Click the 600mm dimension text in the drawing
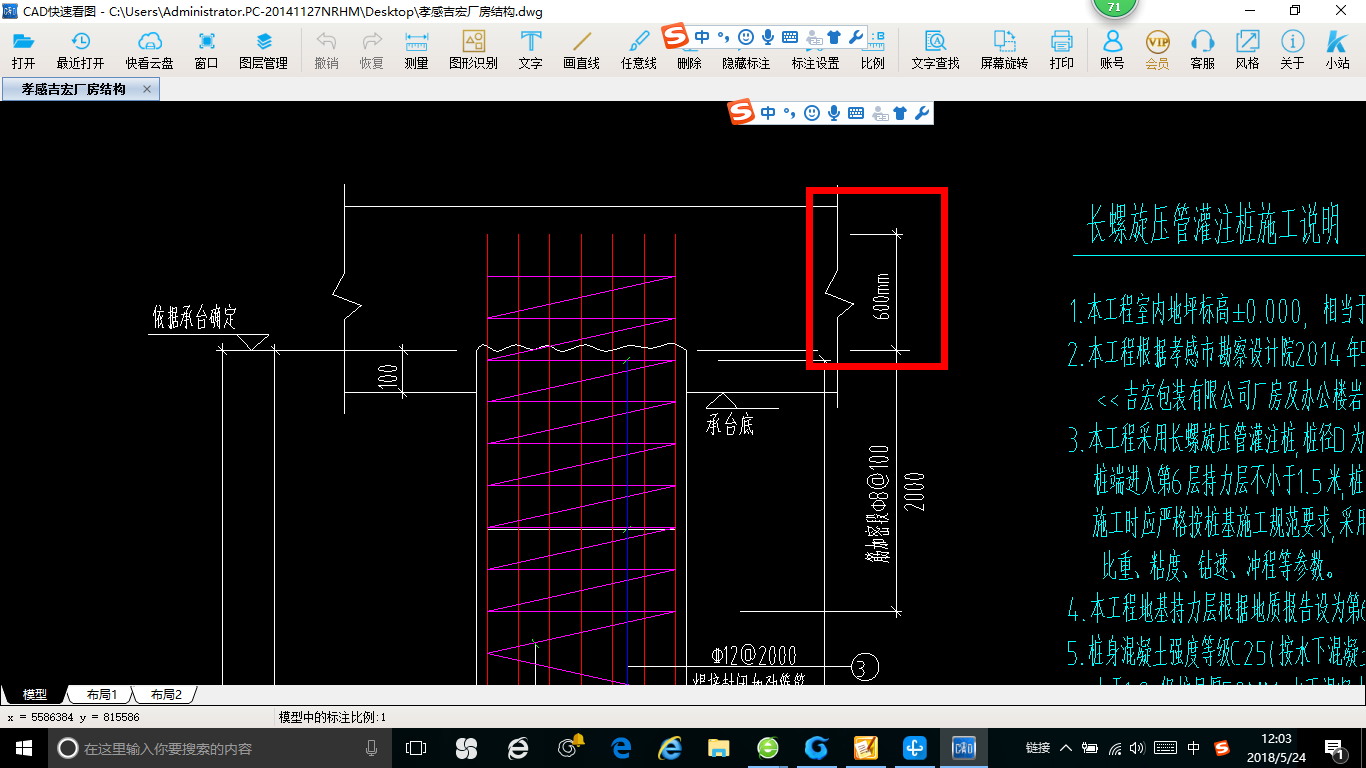Screen dimensions: 1366x768 [881, 296]
